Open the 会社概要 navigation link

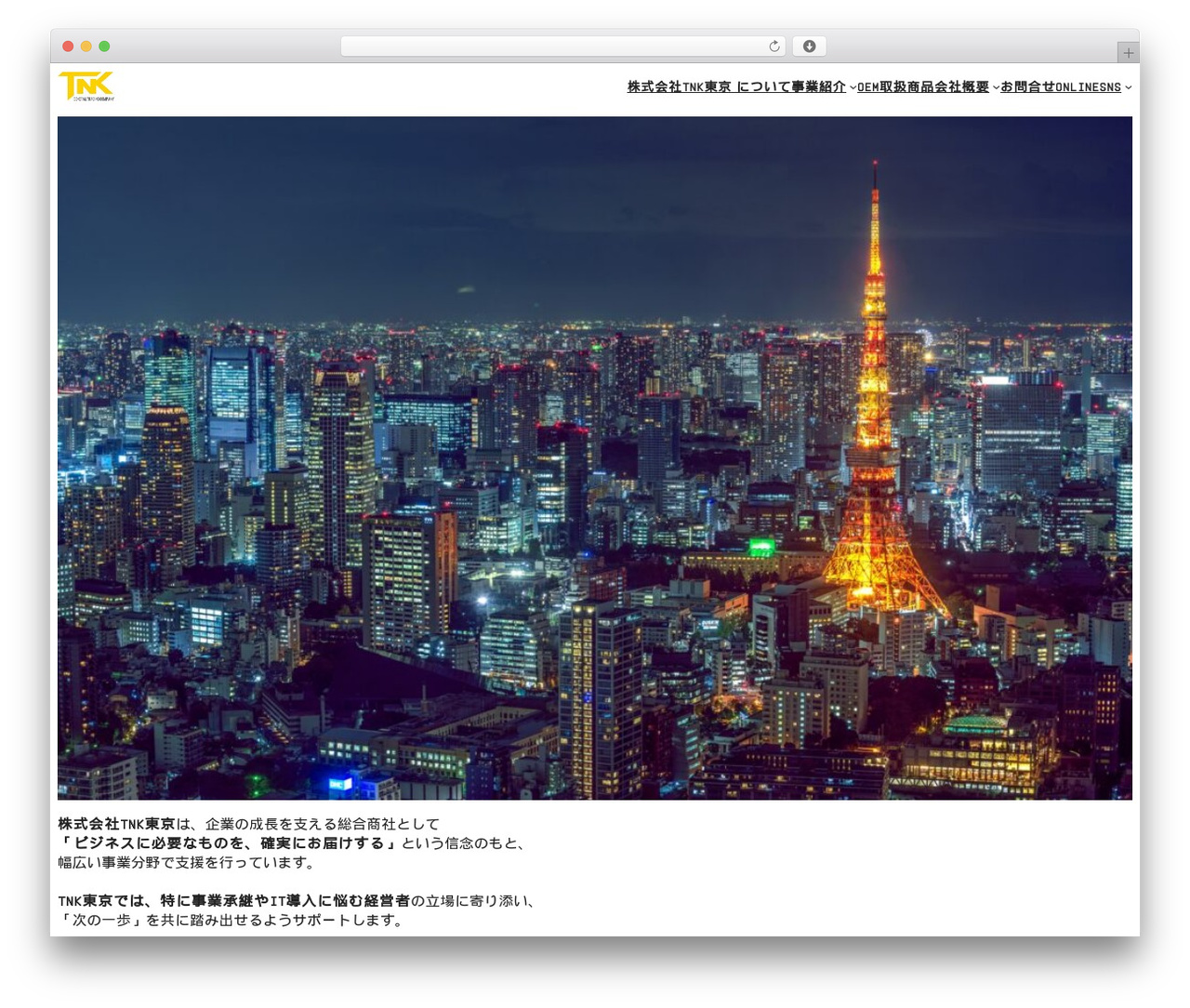pyautogui.click(x=962, y=86)
